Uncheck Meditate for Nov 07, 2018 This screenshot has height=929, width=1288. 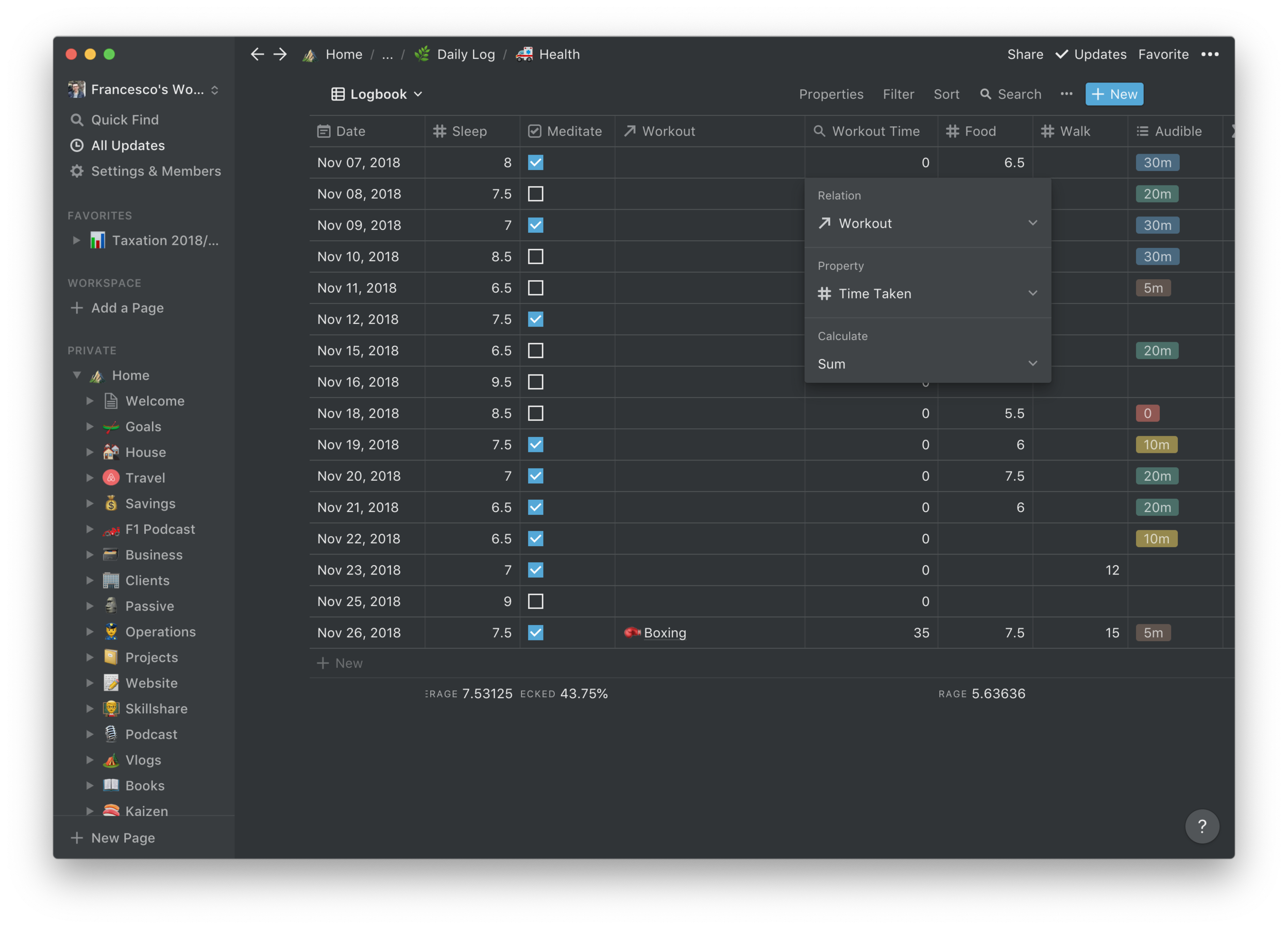[x=535, y=162]
